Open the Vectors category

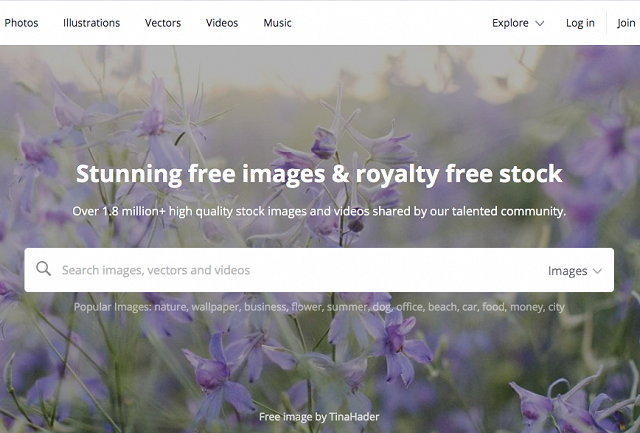coord(163,23)
